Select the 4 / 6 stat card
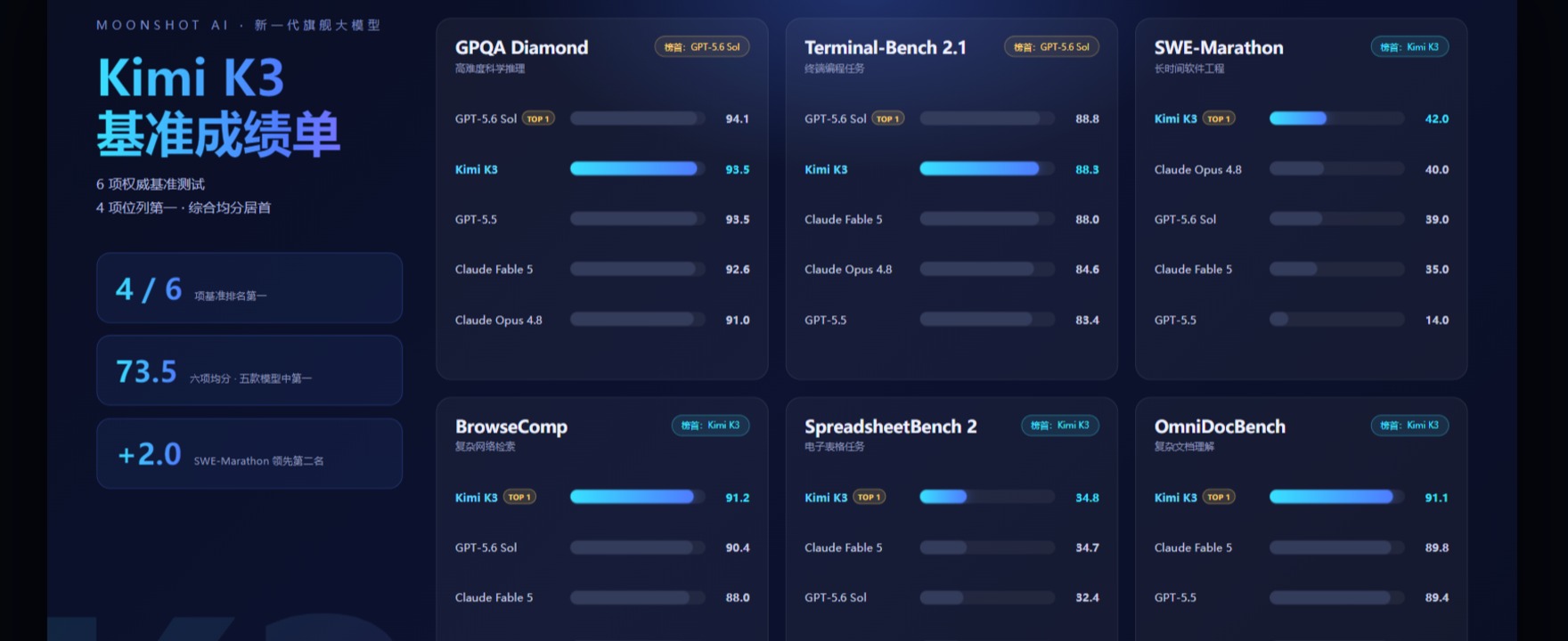1568x641 pixels. pos(249,288)
